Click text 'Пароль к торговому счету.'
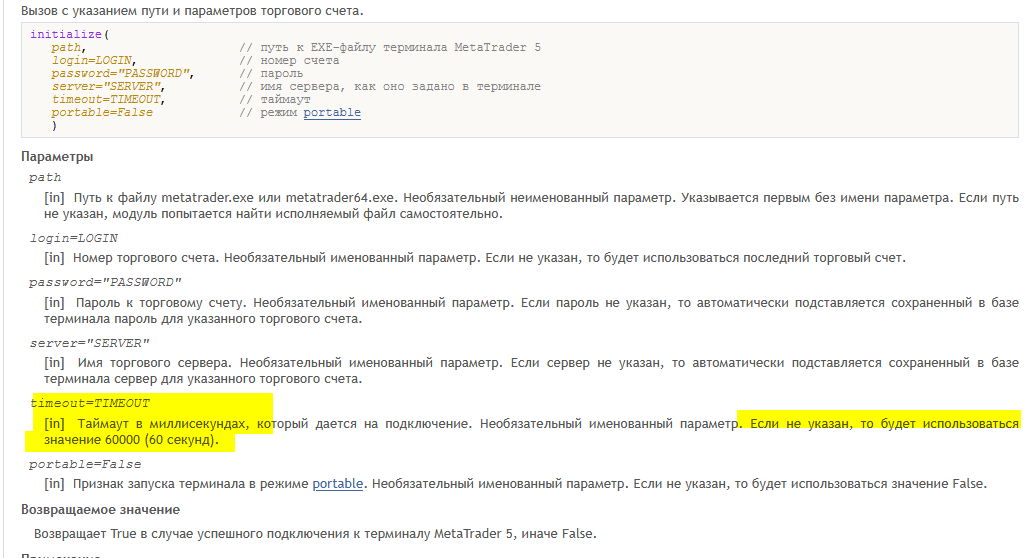Viewport: 1029px width, 558px height. tap(161, 303)
